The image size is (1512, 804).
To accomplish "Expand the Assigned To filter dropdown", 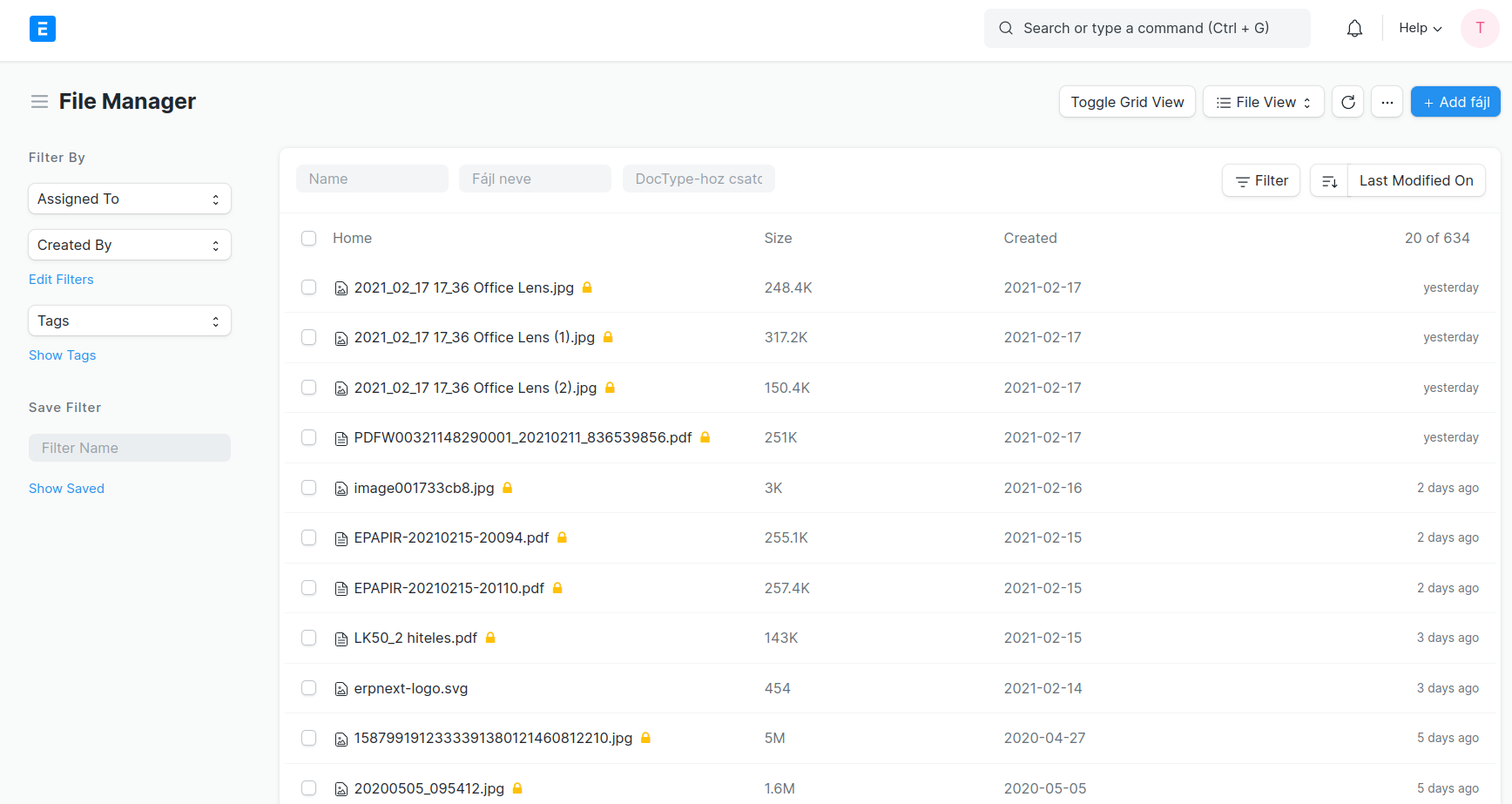I will 130,199.
